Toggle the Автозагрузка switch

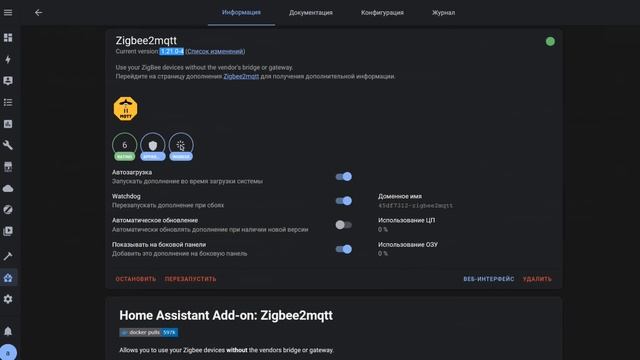tap(344, 177)
